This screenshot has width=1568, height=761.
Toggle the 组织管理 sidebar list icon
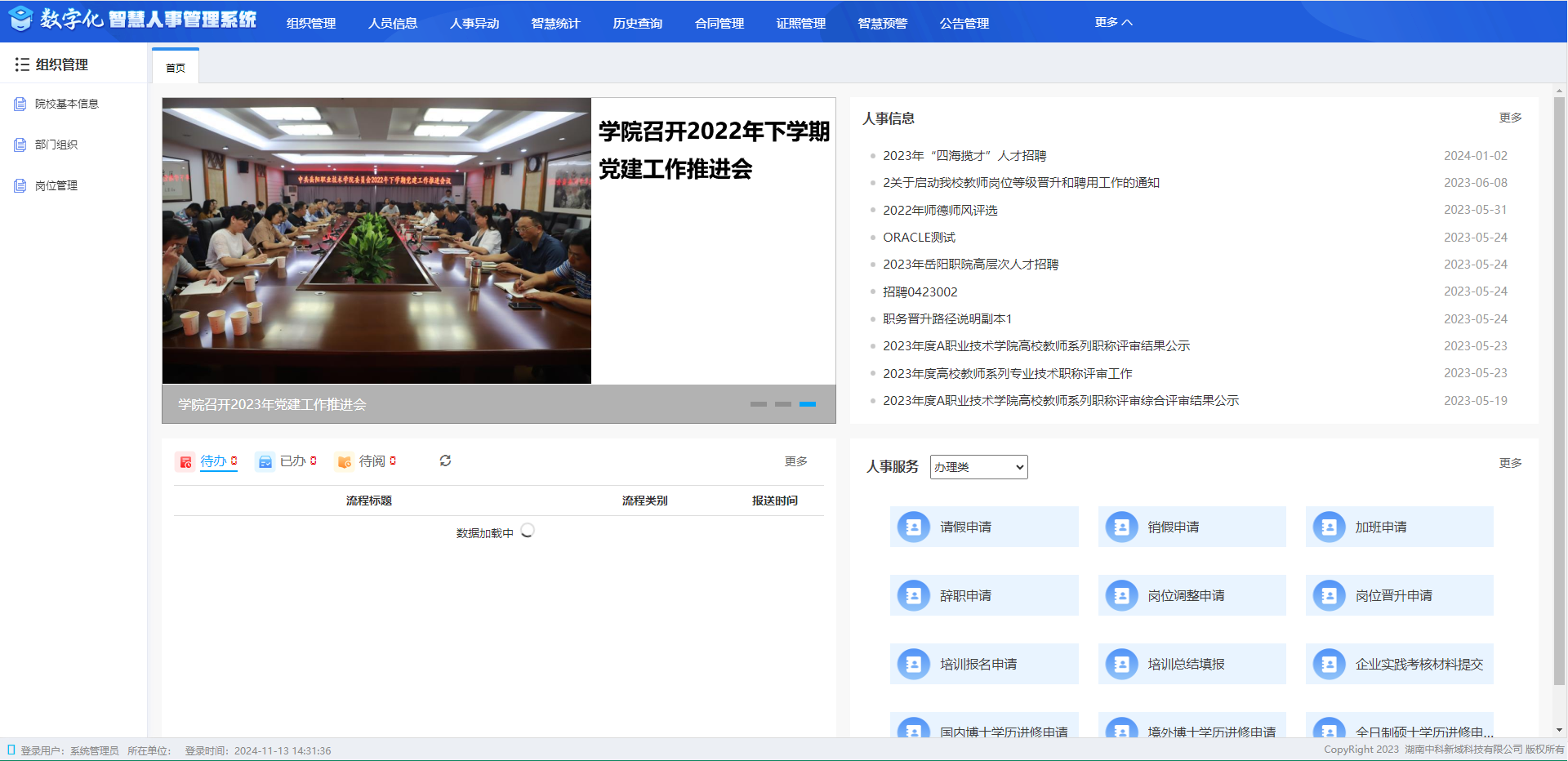click(x=22, y=65)
